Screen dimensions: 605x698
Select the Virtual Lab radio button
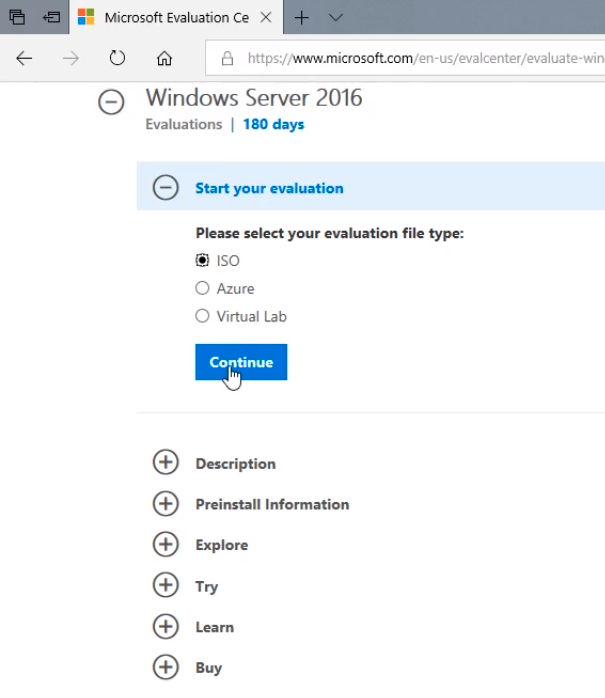click(202, 316)
